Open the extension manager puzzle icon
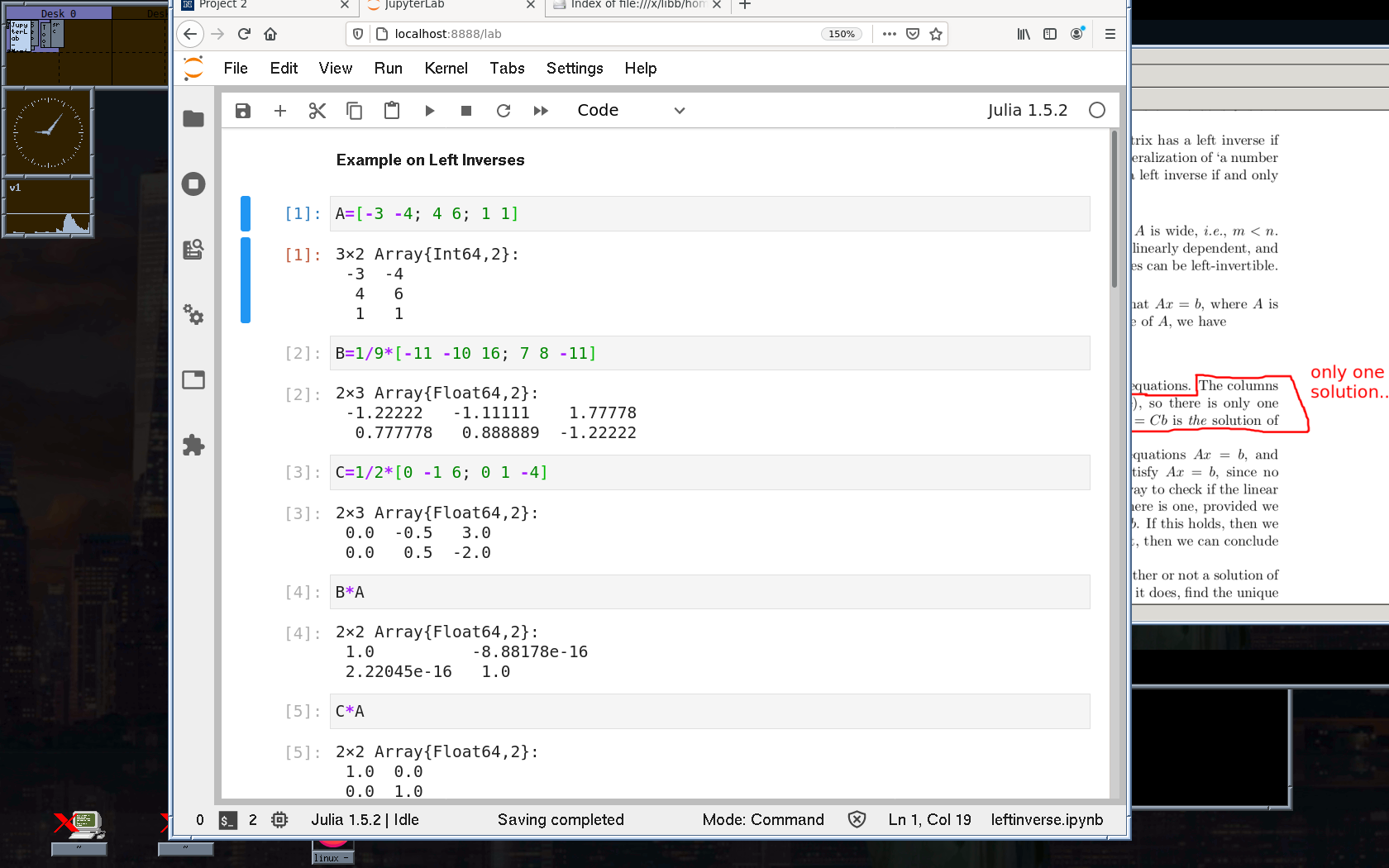 pyautogui.click(x=193, y=446)
